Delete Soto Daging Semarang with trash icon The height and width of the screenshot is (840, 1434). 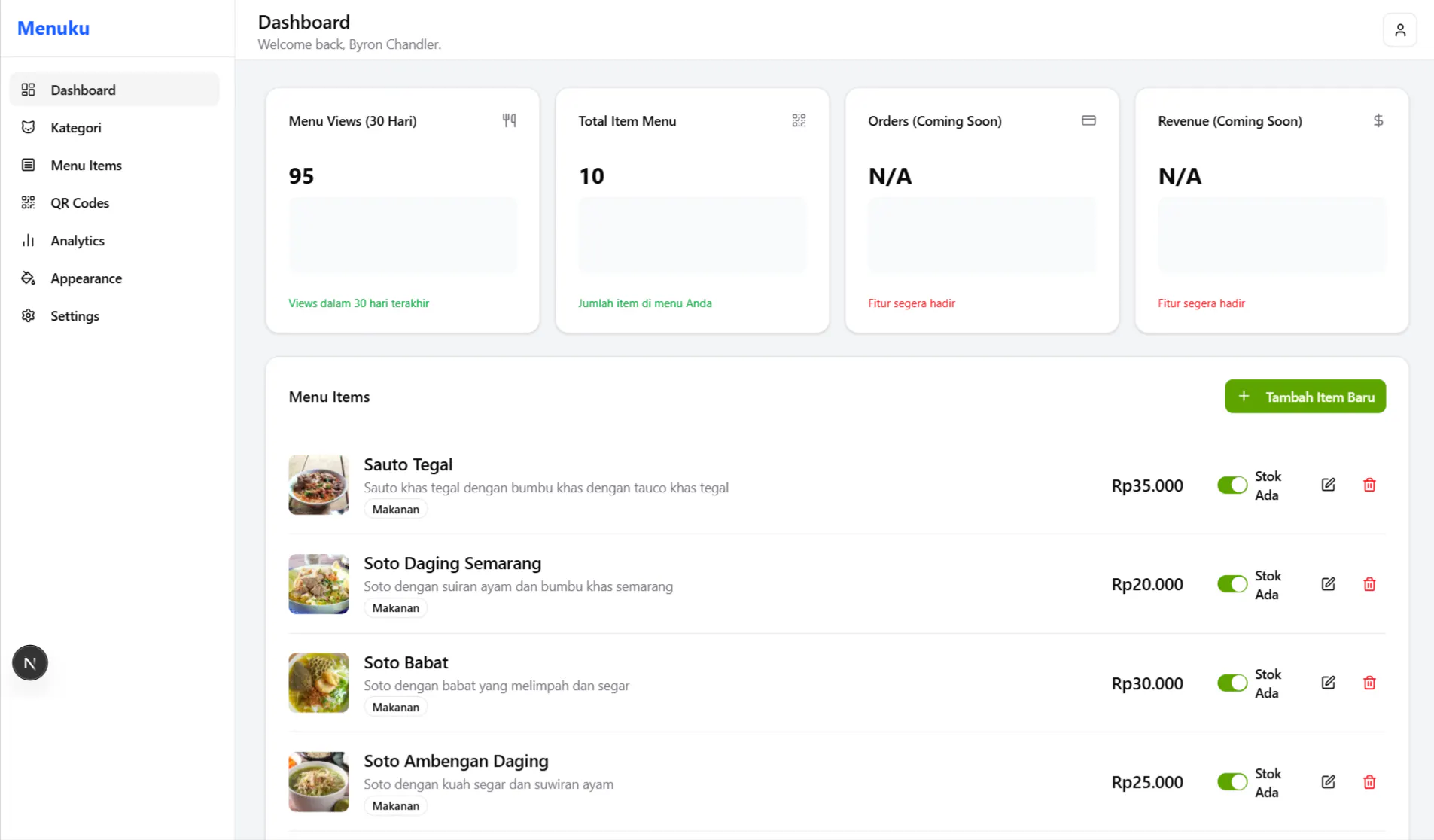coord(1369,584)
